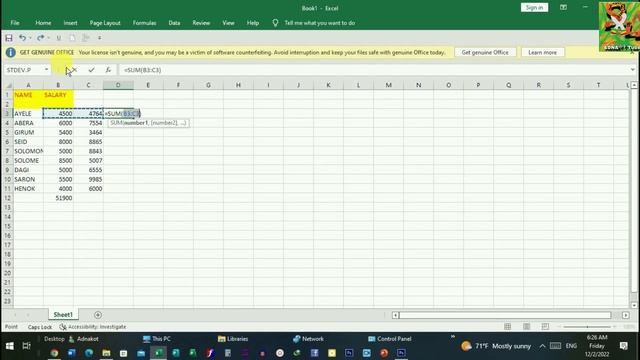The width and height of the screenshot is (640, 360).
Task: Open Network toolbar shortcut
Action: pyautogui.click(x=308, y=339)
